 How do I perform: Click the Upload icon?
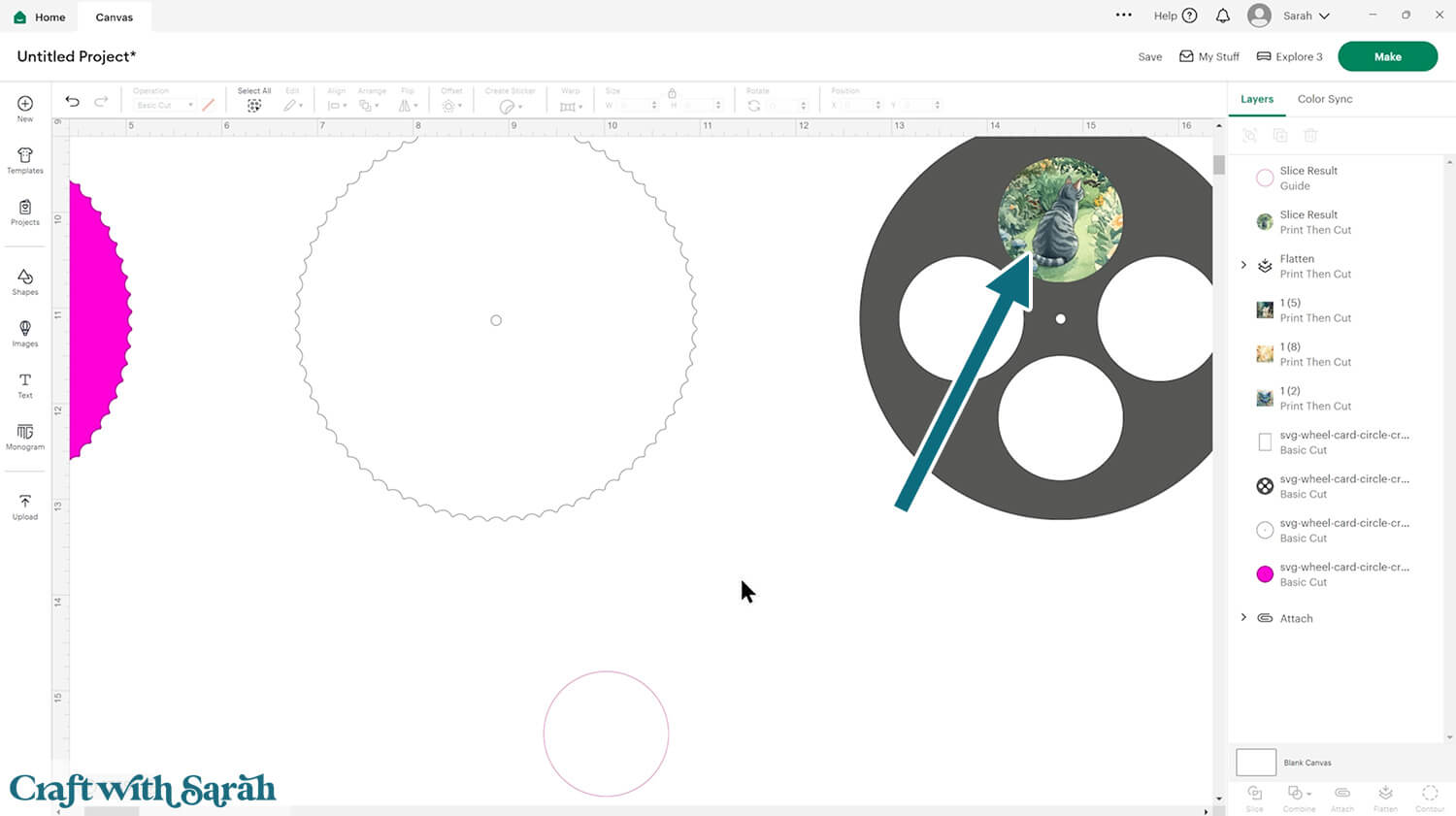point(25,501)
